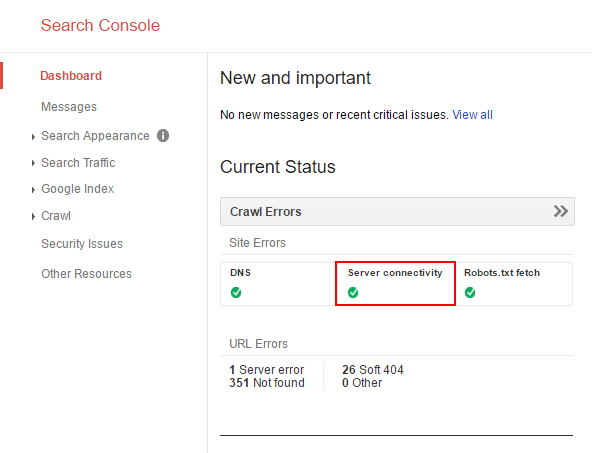The width and height of the screenshot is (592, 453).
Task: Open Search Traffic section
Action: 78,163
